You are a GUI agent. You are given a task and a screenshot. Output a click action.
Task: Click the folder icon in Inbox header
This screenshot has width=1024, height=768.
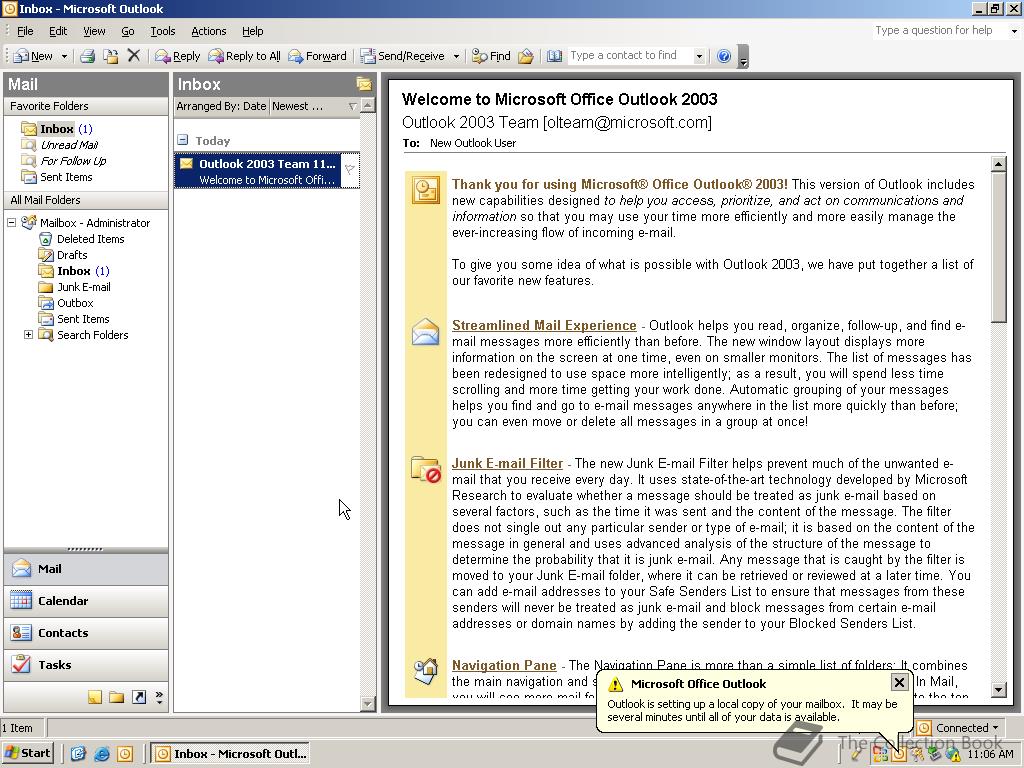[x=364, y=84]
